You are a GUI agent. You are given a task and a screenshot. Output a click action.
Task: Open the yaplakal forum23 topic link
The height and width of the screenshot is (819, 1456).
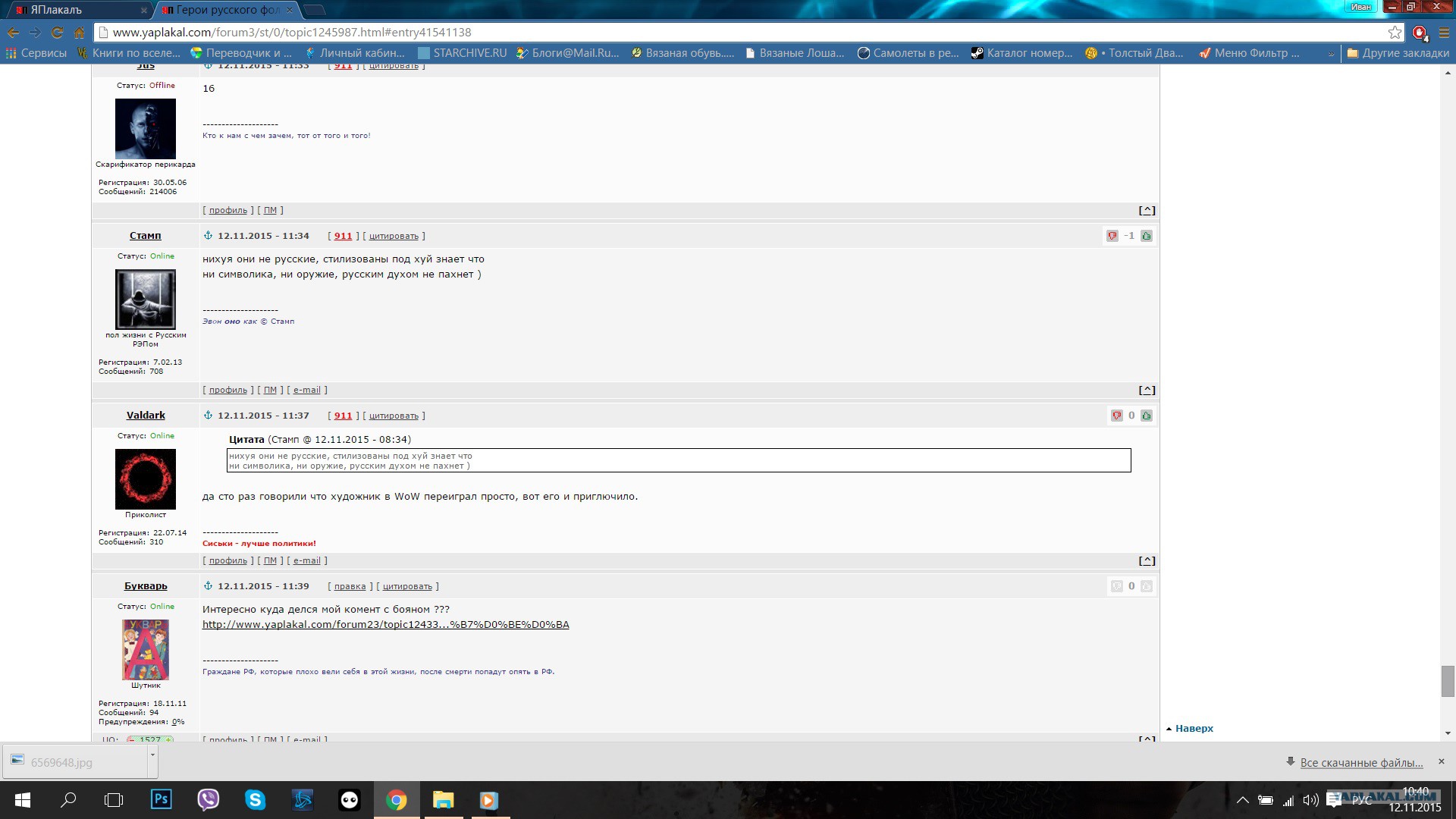[385, 625]
